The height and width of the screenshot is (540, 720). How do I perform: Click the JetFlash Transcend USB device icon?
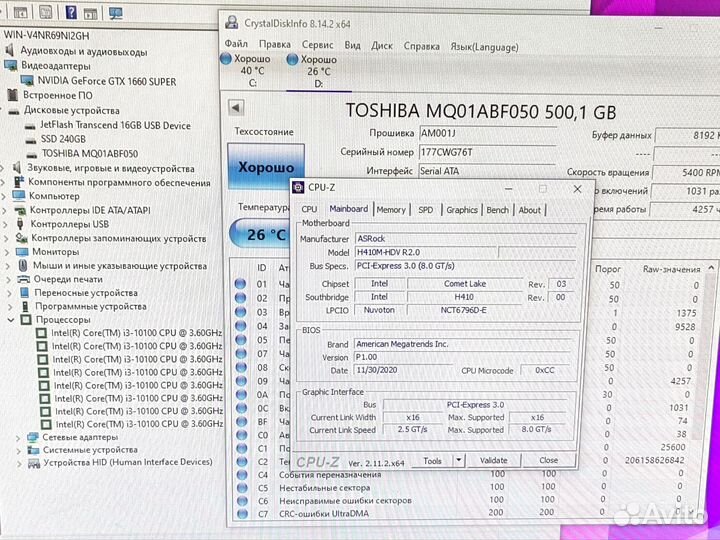coord(30,126)
